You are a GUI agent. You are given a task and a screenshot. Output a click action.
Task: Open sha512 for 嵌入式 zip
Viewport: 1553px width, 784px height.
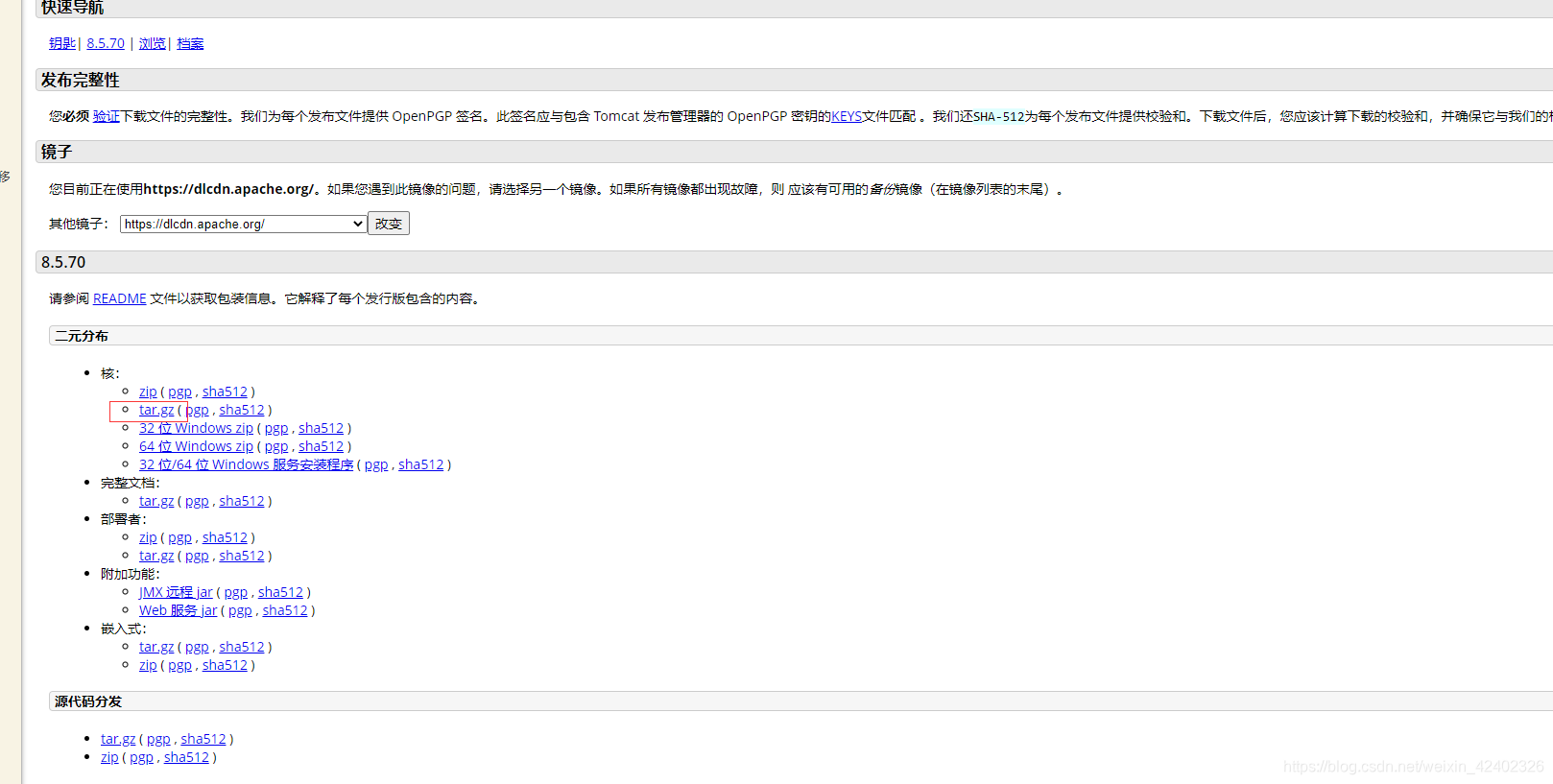(225, 665)
